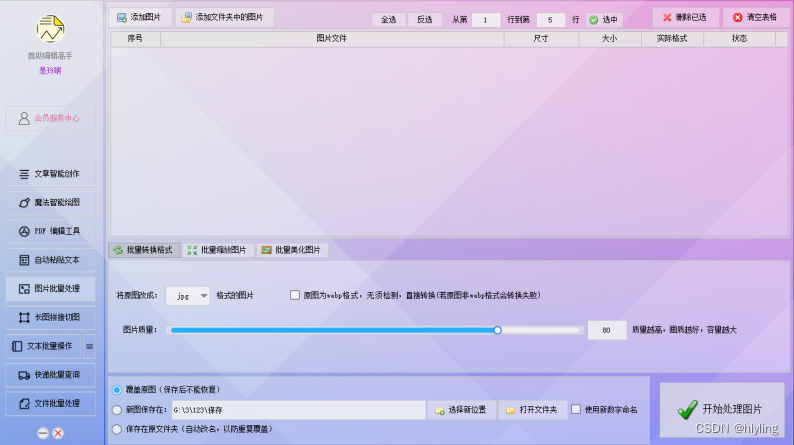Click the brush icon of 魔法智能绘图

(24, 203)
